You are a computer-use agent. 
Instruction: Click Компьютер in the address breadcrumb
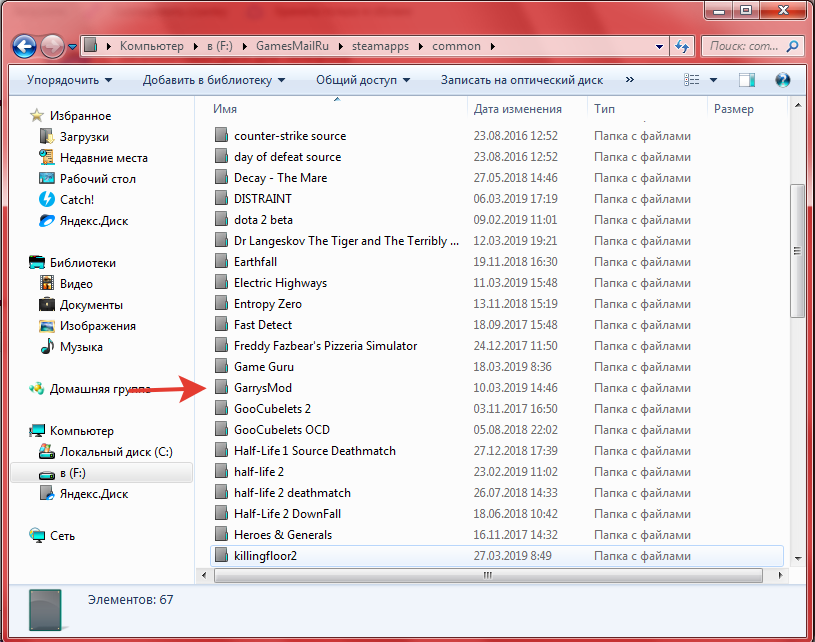coord(152,46)
